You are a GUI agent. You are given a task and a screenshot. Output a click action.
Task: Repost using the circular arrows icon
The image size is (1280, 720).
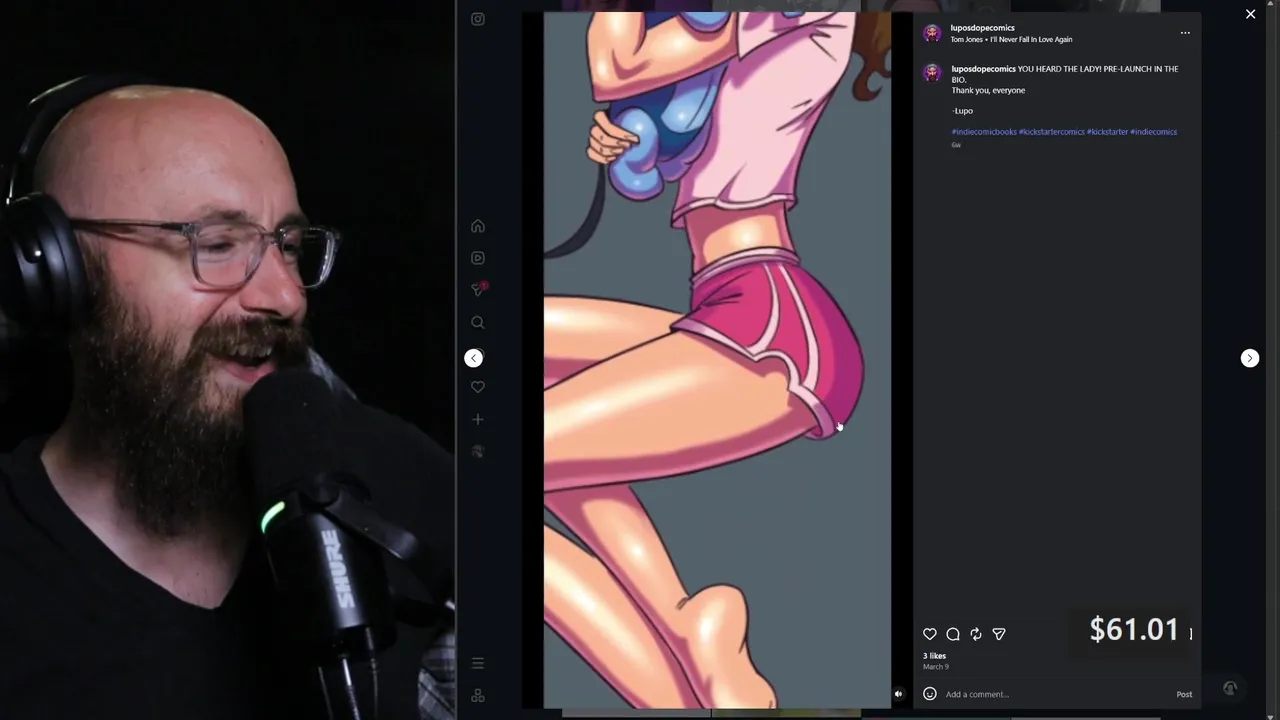pos(976,634)
